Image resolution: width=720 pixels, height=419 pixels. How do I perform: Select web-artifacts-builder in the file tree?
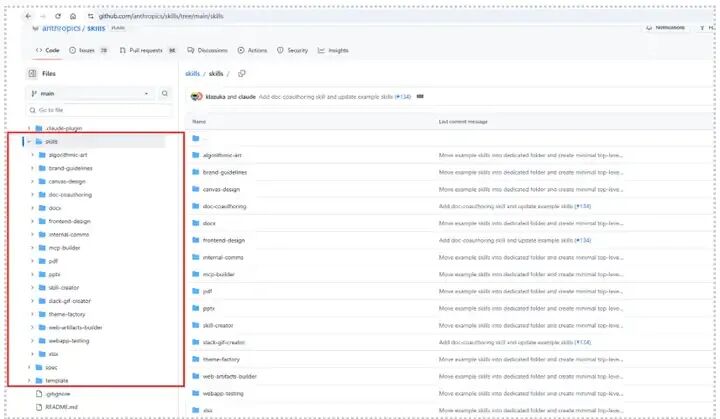(x=75, y=328)
